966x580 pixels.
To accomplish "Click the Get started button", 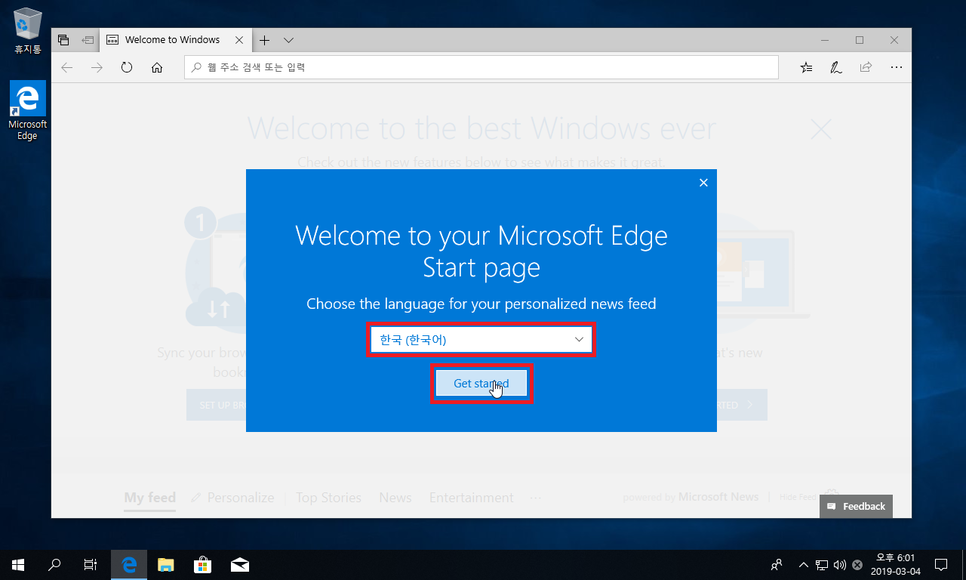I will (x=481, y=383).
